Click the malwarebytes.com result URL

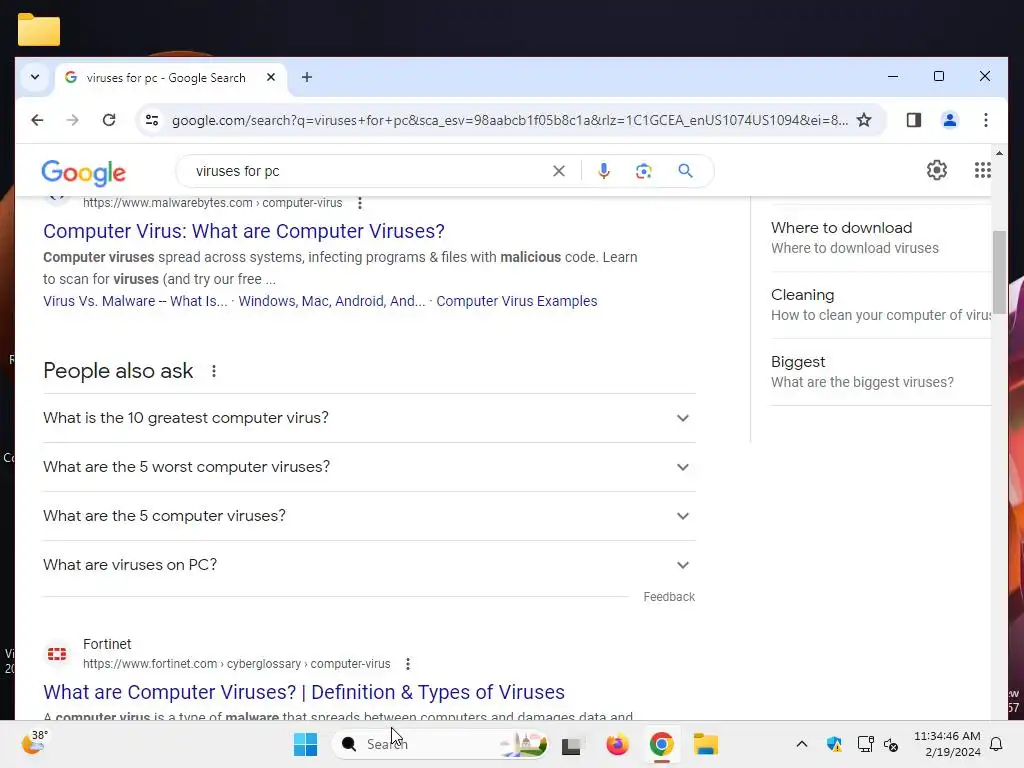[x=212, y=203]
